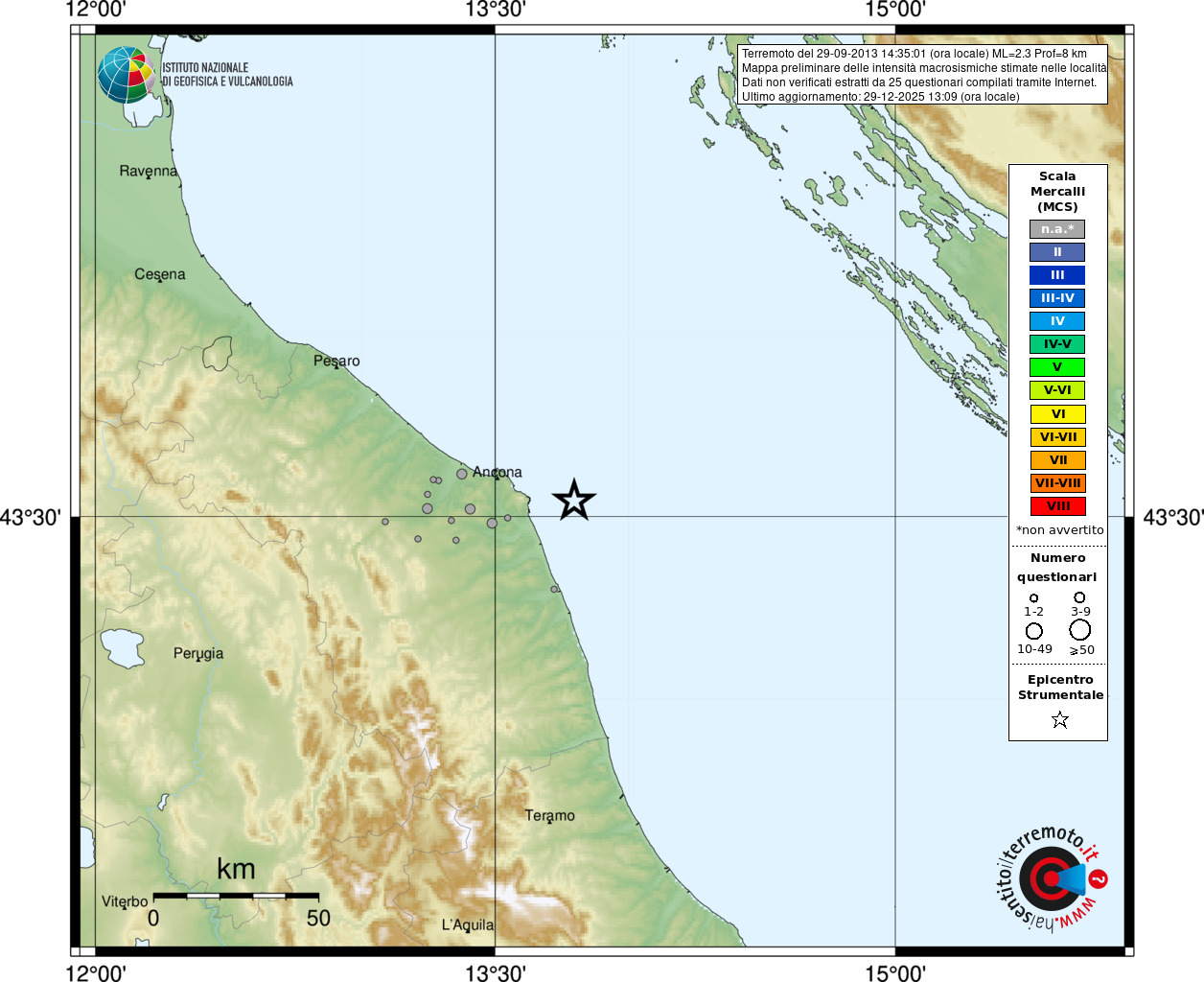Select the yellow VI intensity swatch
Image resolution: width=1204 pixels, height=982 pixels.
[1057, 414]
